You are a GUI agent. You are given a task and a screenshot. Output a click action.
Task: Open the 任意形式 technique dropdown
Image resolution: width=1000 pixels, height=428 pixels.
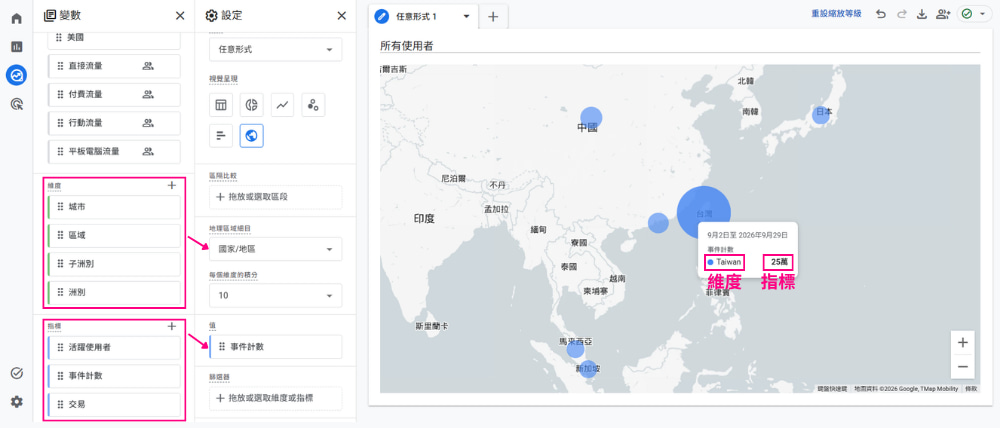(276, 49)
